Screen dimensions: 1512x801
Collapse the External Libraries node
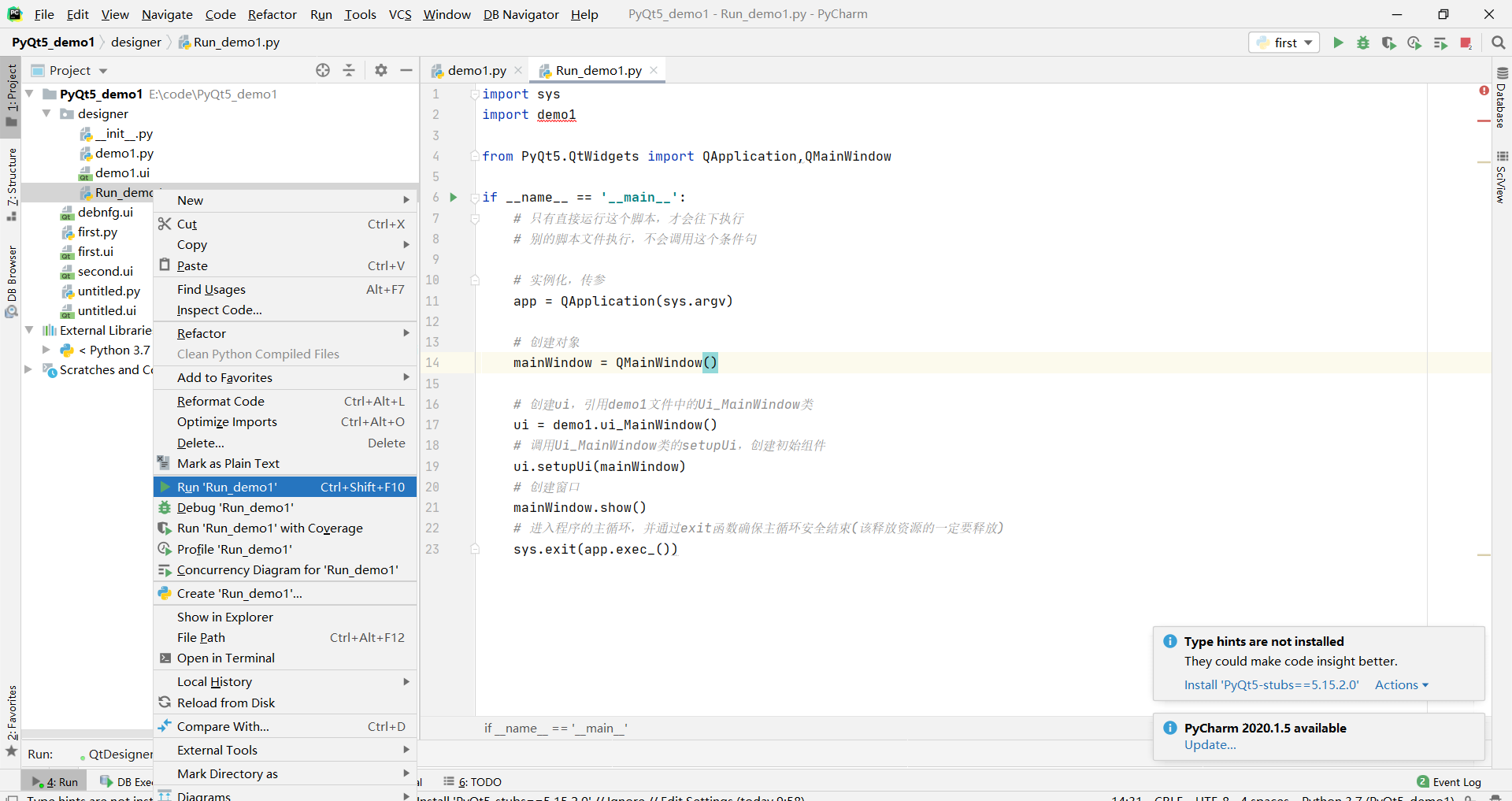pyautogui.click(x=29, y=330)
